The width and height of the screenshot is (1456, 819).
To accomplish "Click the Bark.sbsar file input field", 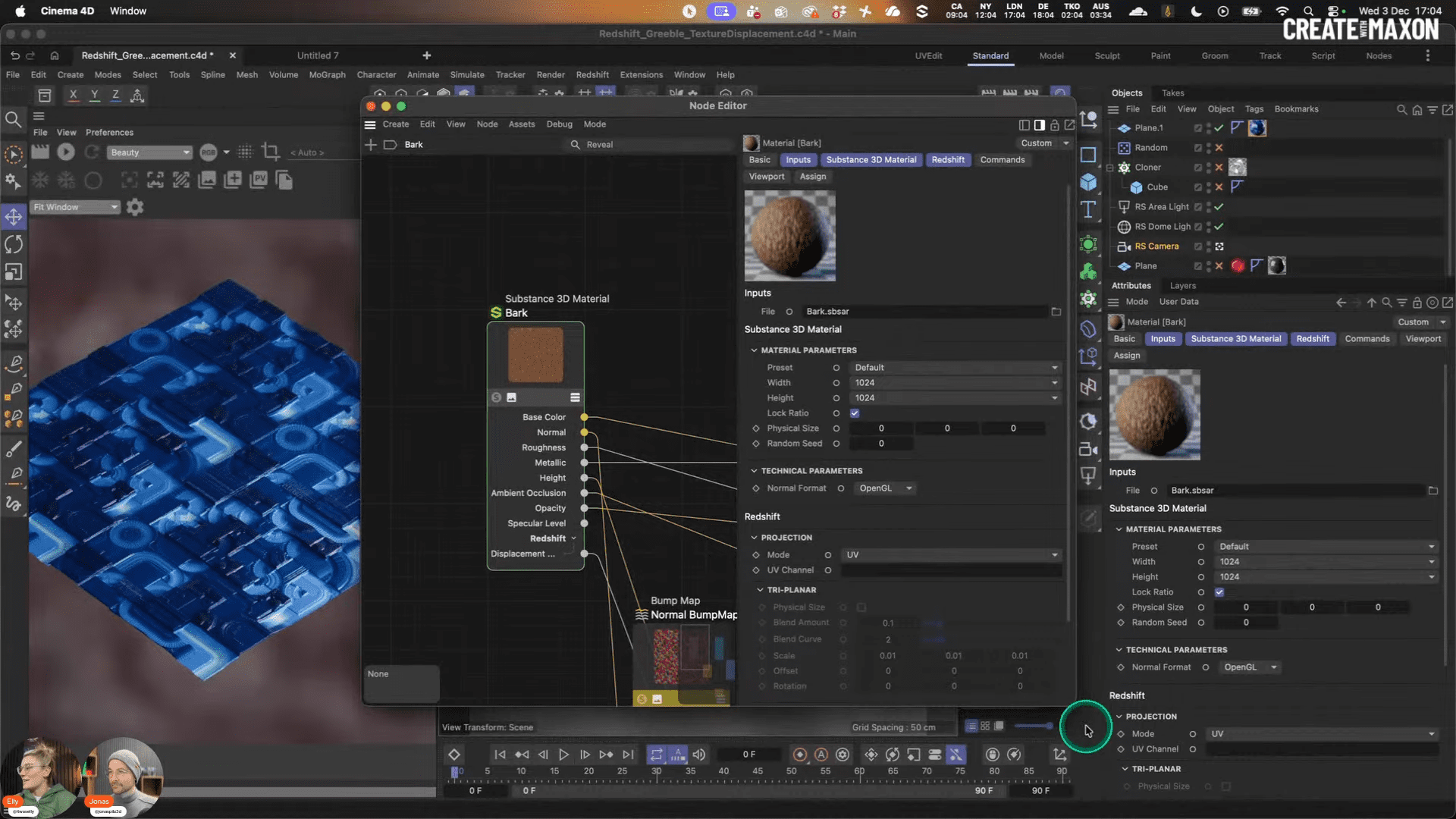I will (x=925, y=311).
